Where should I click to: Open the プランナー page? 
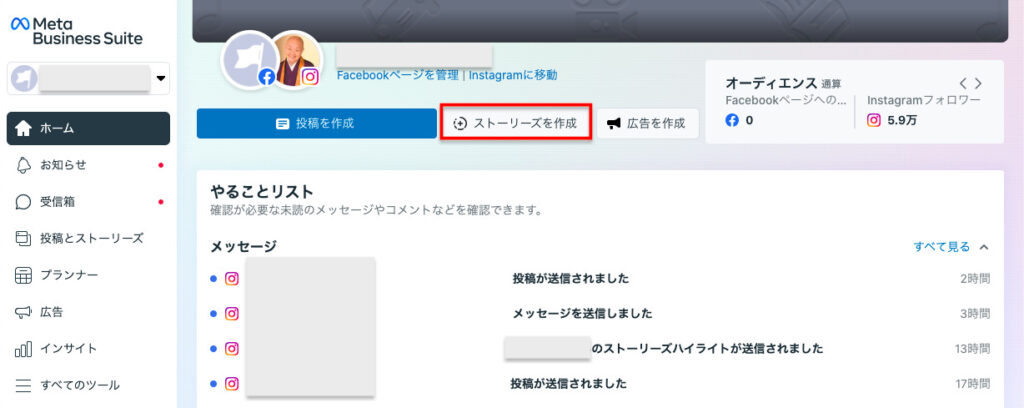88,275
